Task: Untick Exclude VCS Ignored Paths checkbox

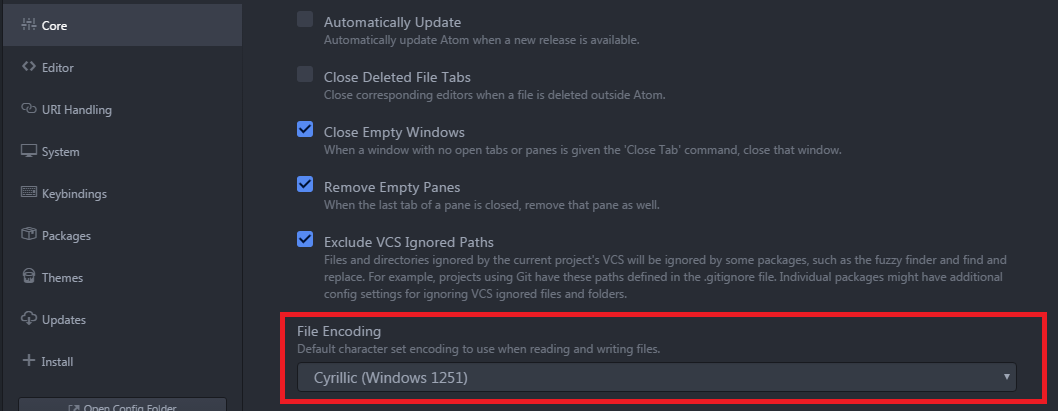Action: (305, 239)
